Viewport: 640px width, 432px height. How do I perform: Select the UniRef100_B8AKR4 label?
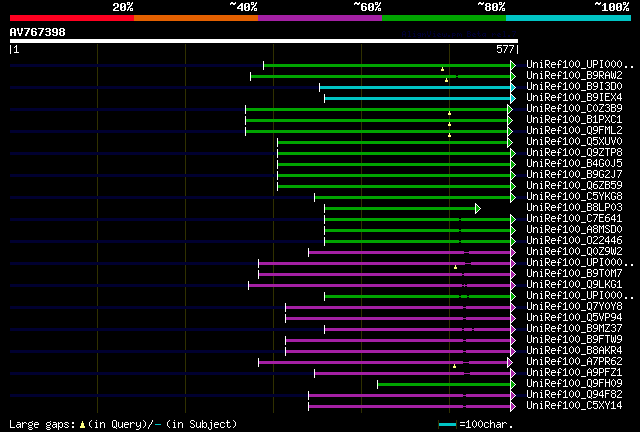coord(574,350)
